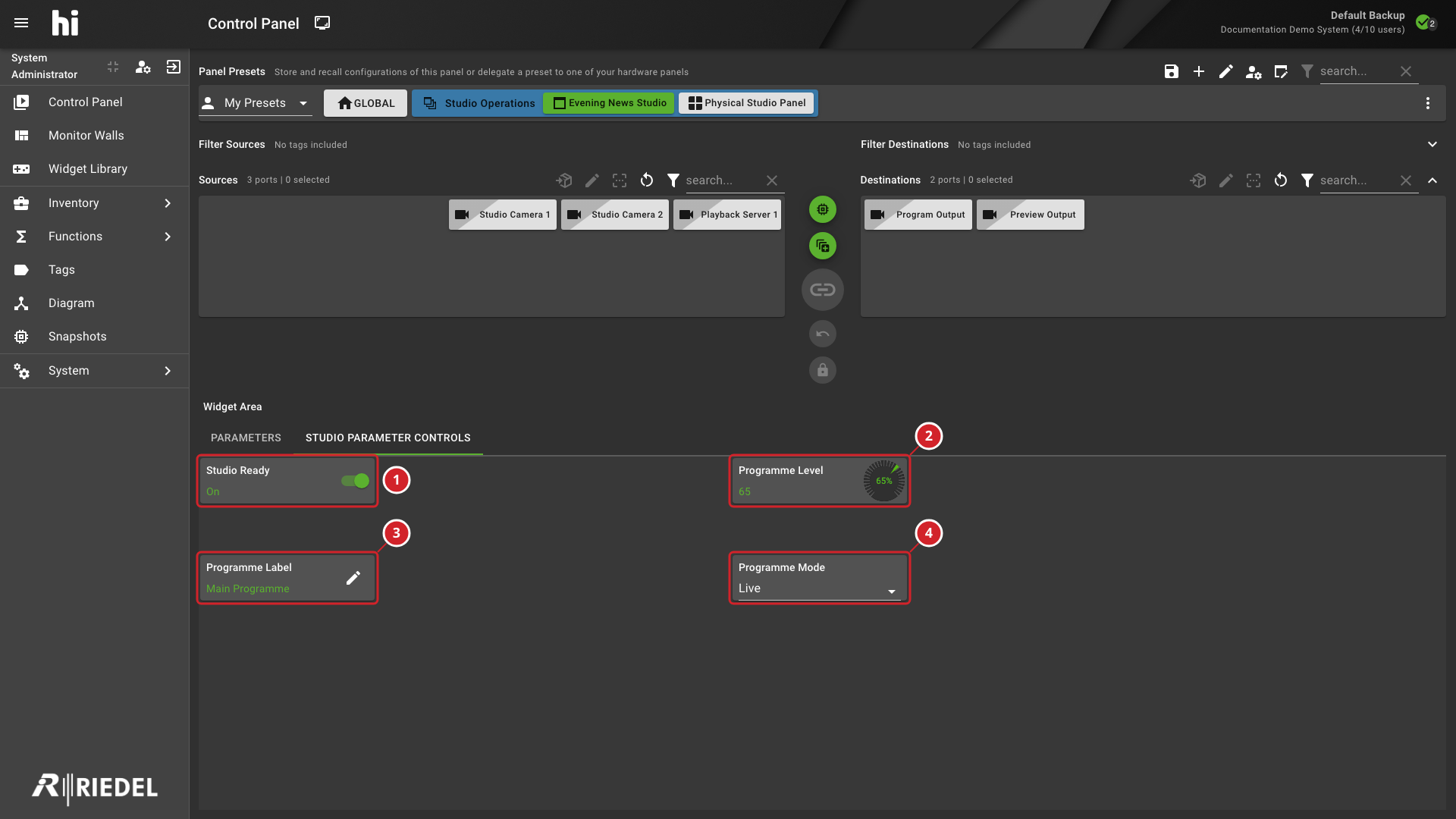The height and width of the screenshot is (819, 1456).
Task: Click the green chip routing mode button
Action: point(823,209)
